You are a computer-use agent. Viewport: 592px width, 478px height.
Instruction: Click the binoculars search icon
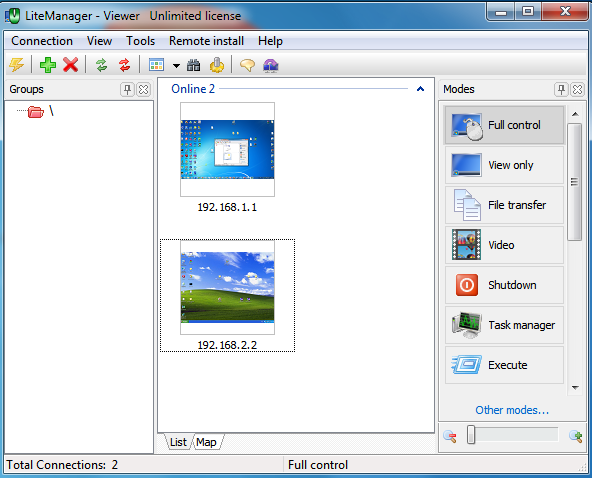coord(194,65)
